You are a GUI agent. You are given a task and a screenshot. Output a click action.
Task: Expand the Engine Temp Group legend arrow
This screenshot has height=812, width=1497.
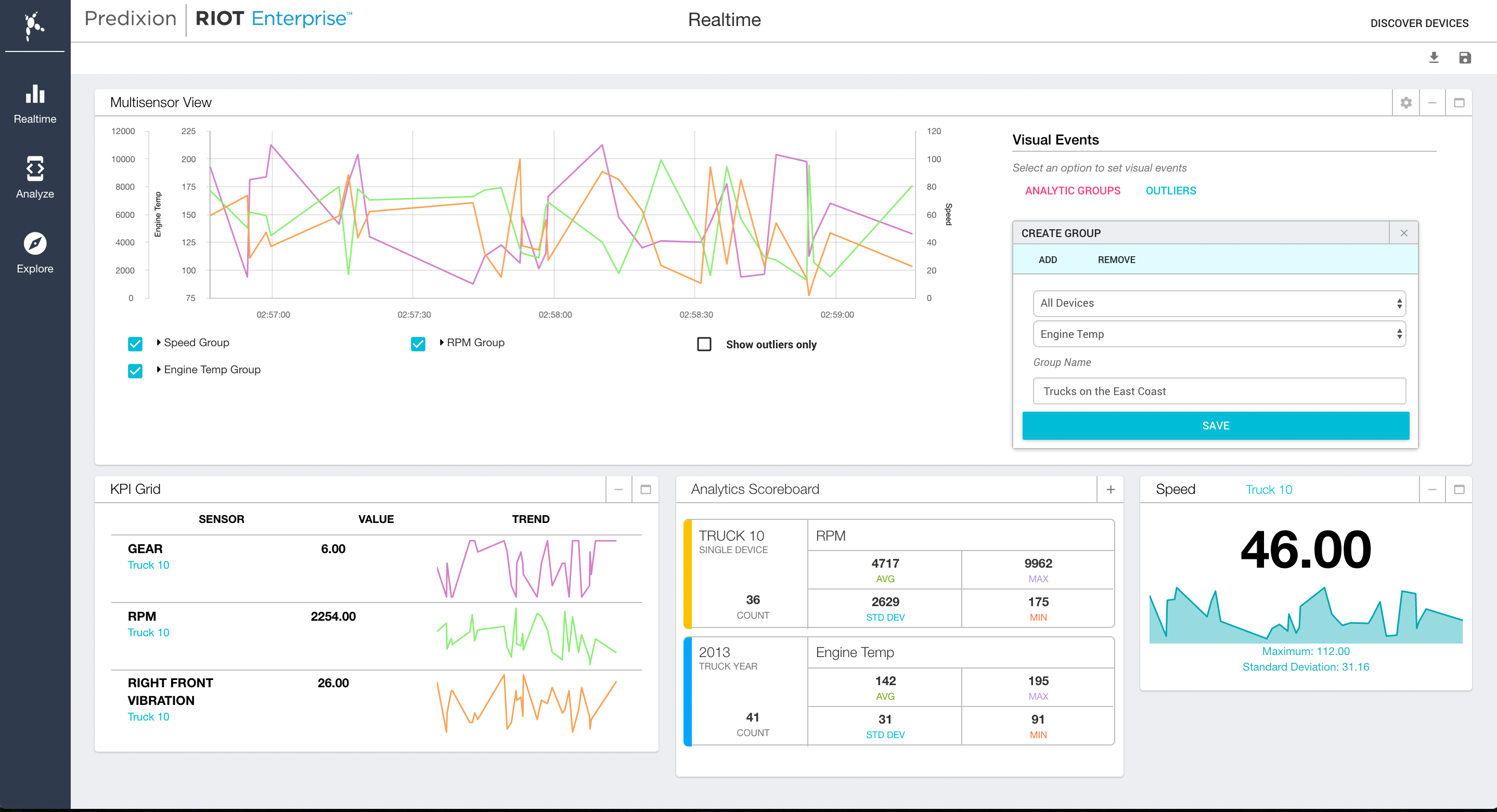click(159, 370)
